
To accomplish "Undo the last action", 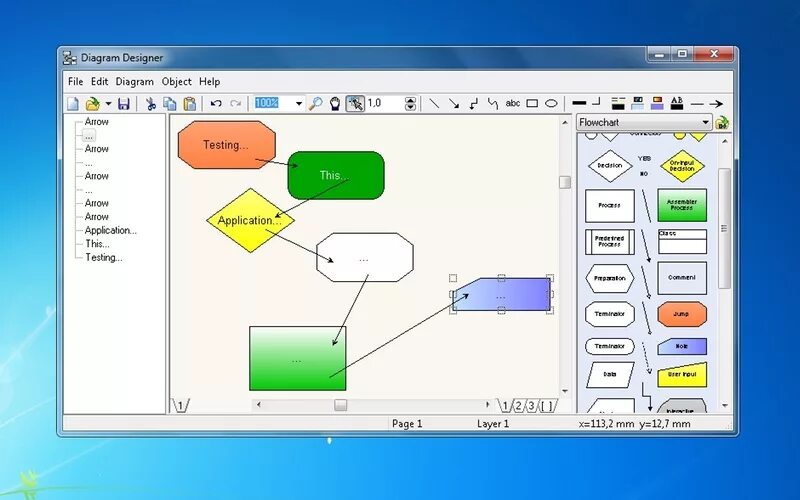I will pos(216,104).
